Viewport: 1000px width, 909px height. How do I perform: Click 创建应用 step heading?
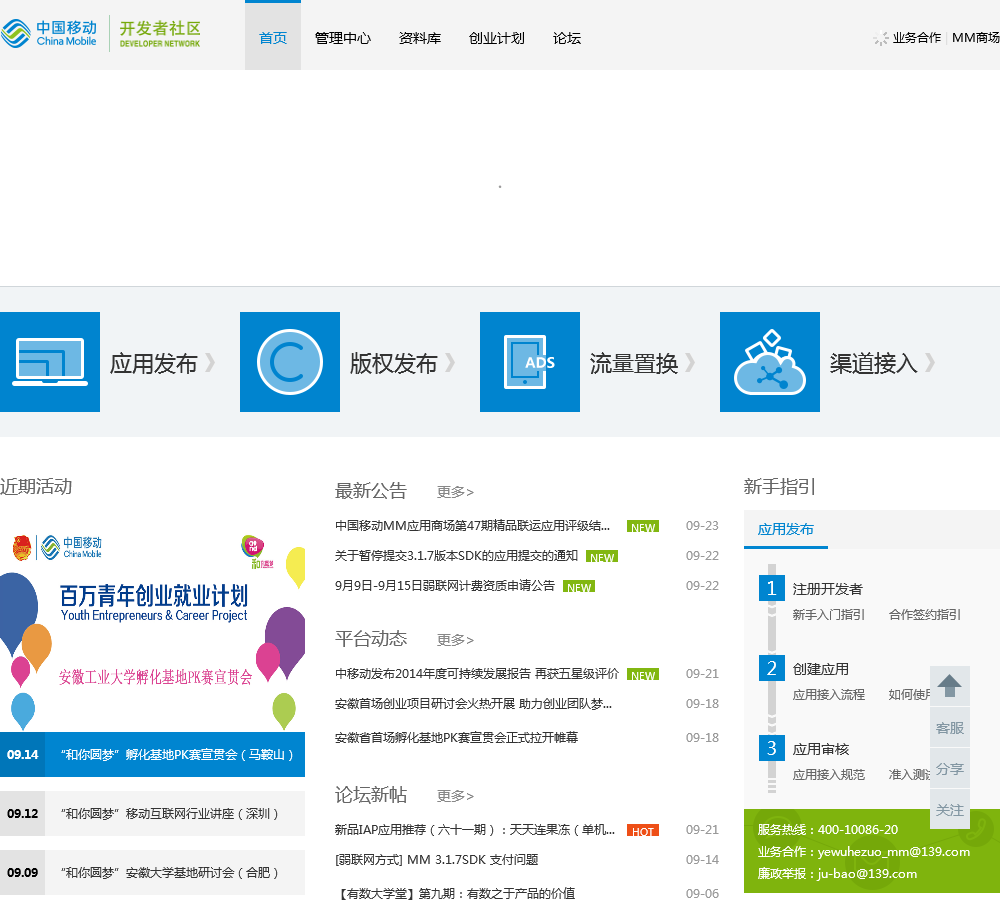(x=821, y=669)
